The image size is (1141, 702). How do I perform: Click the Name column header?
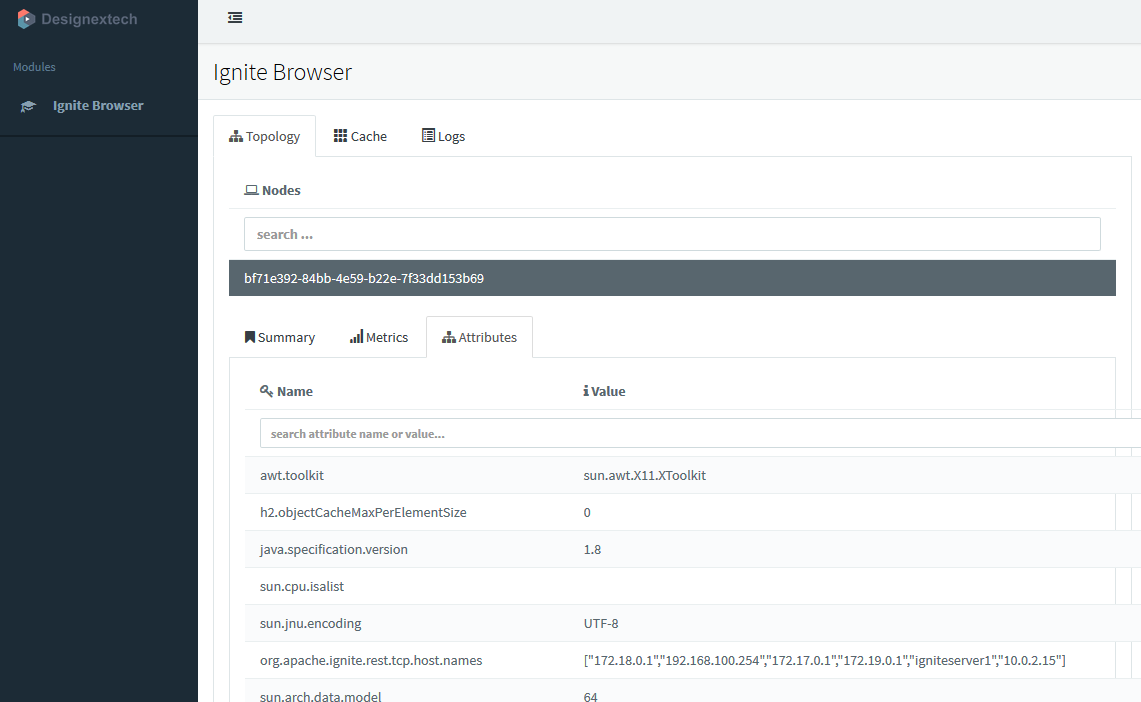tap(295, 391)
